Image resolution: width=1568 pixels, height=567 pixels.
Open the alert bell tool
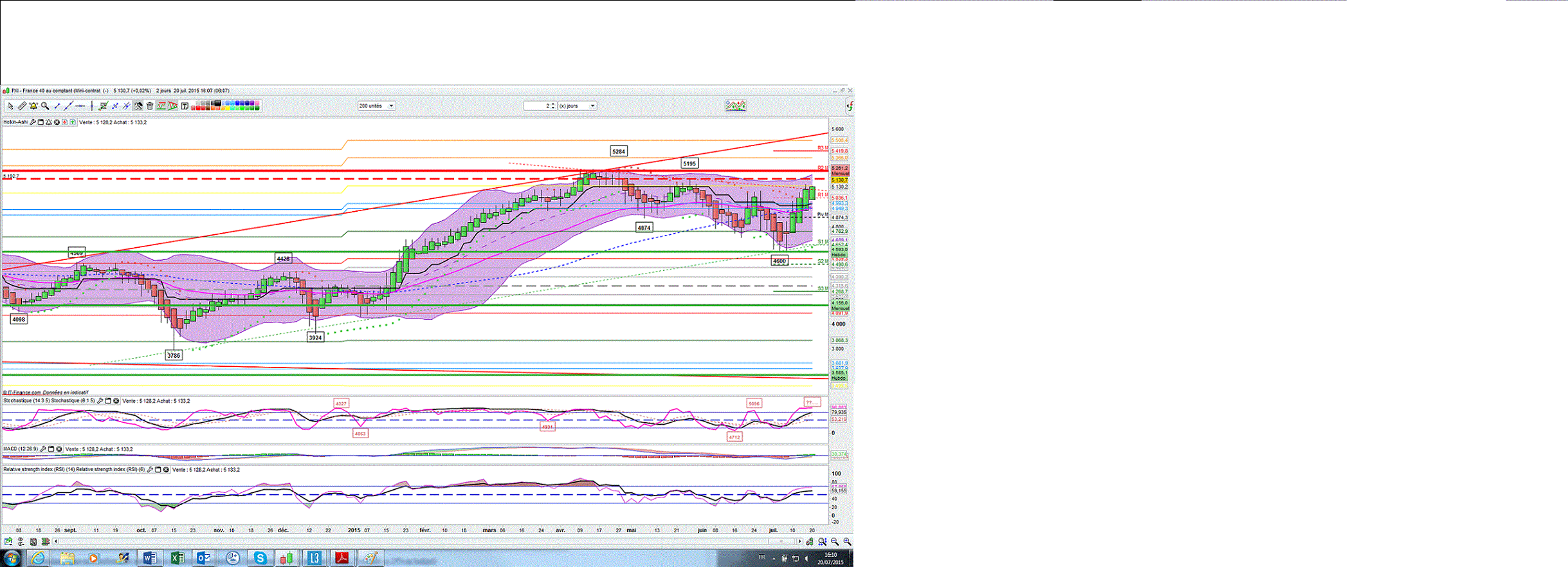(33, 106)
